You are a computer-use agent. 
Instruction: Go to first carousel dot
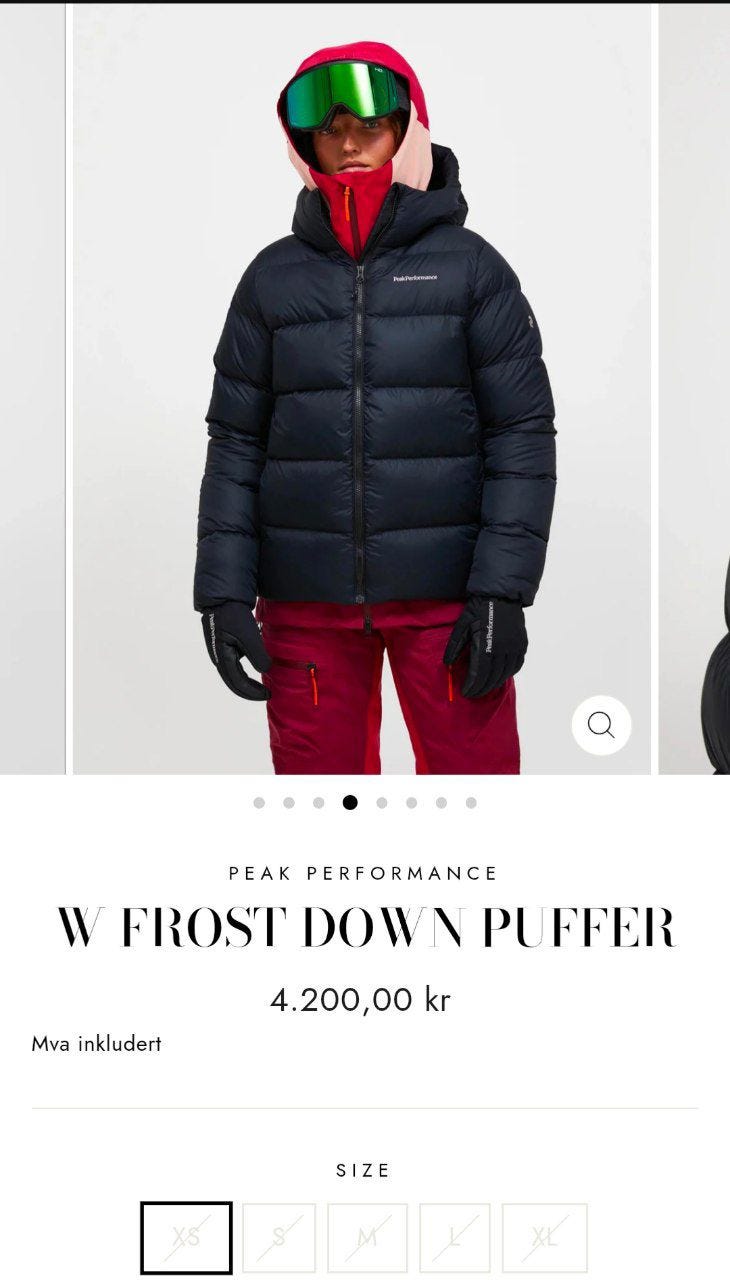(x=259, y=802)
